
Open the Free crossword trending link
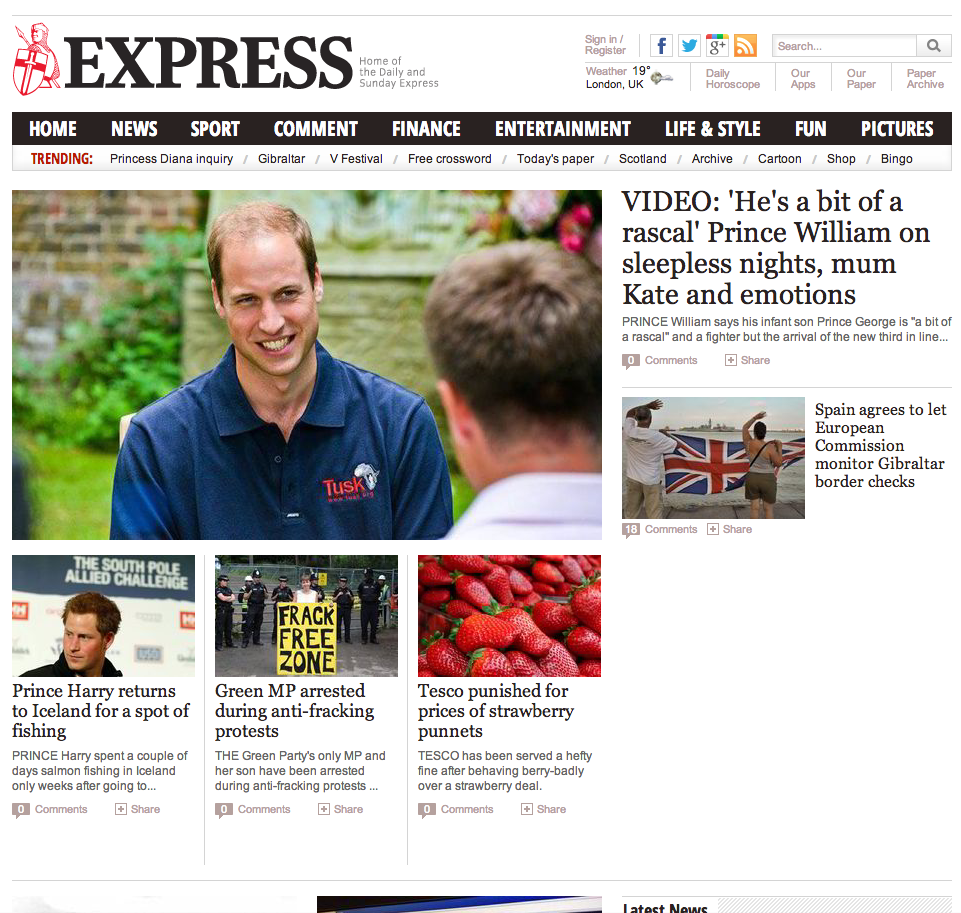[x=450, y=159]
